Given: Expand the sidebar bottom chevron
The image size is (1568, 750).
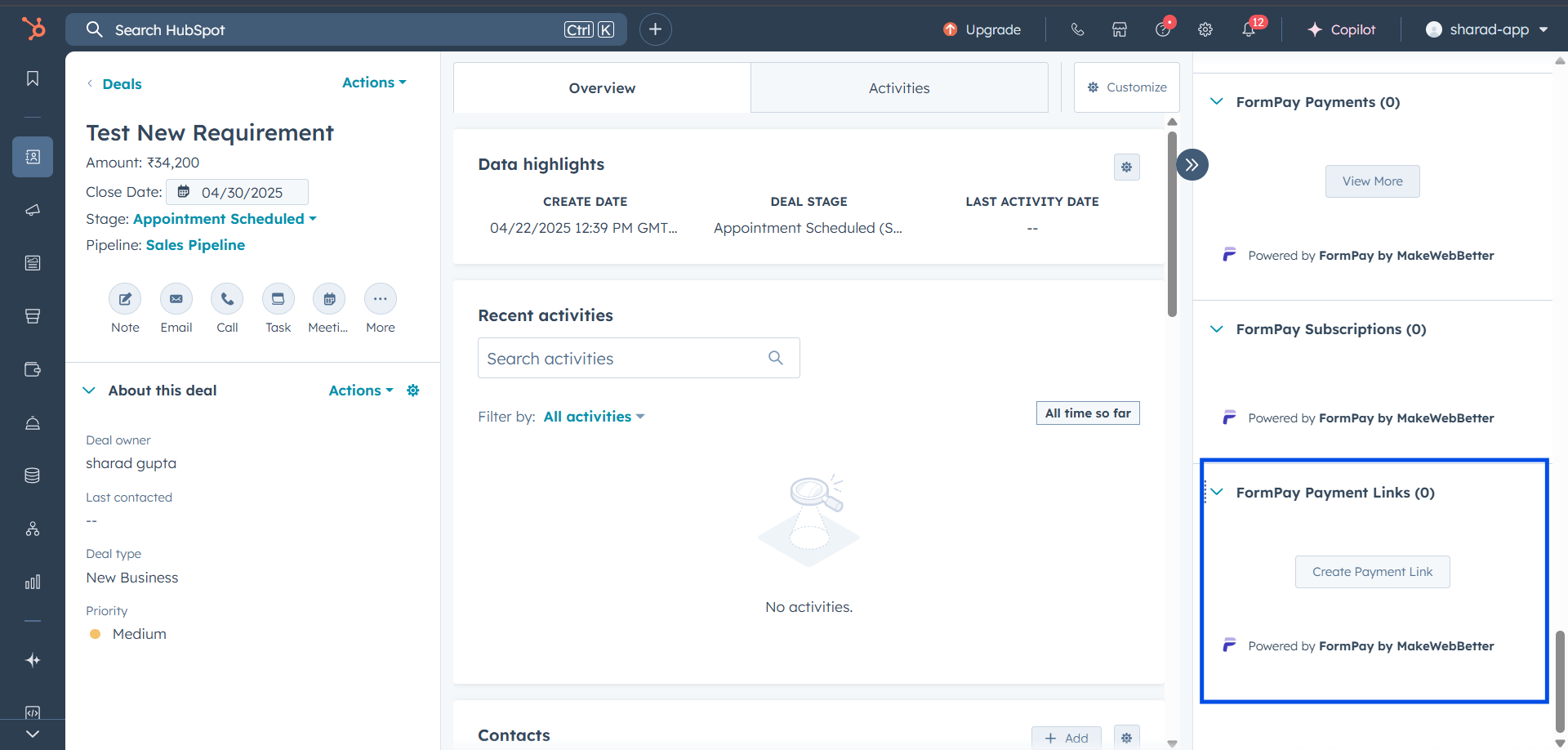Looking at the screenshot, I should point(33,734).
